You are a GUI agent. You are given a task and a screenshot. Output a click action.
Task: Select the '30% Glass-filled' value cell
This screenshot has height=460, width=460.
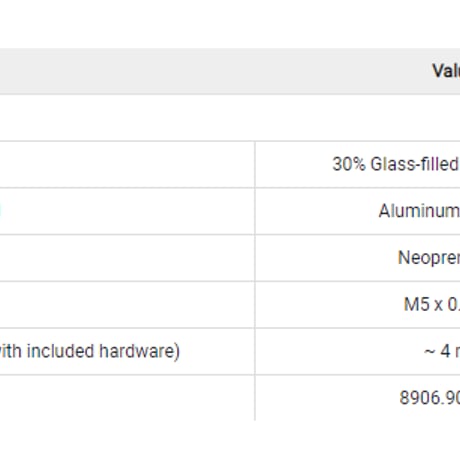click(x=358, y=164)
